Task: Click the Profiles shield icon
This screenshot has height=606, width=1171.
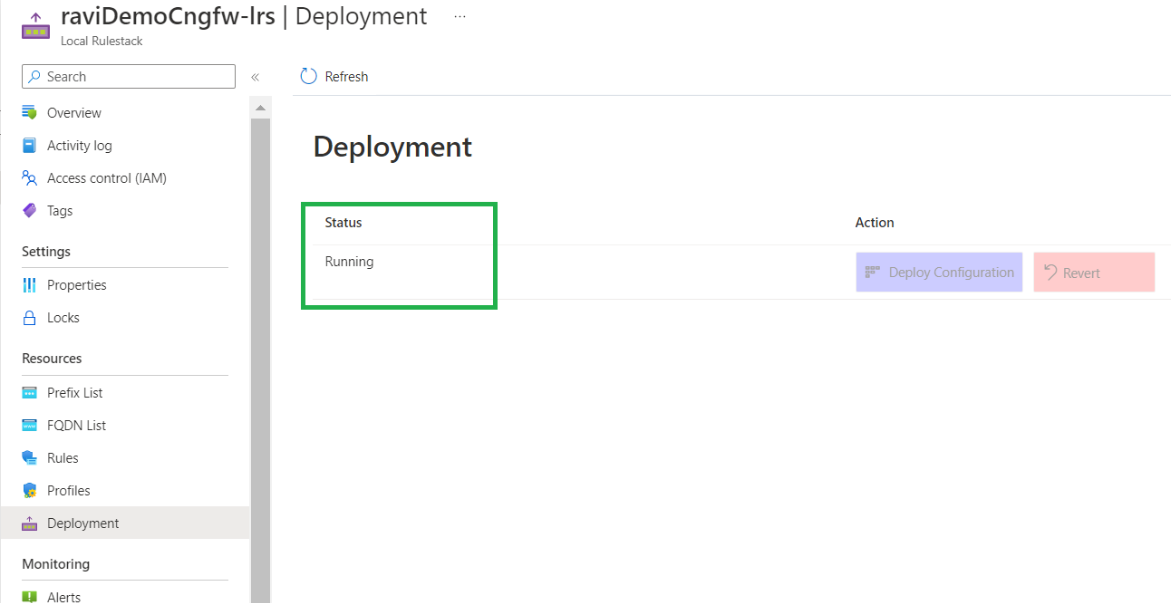Action: 29,491
